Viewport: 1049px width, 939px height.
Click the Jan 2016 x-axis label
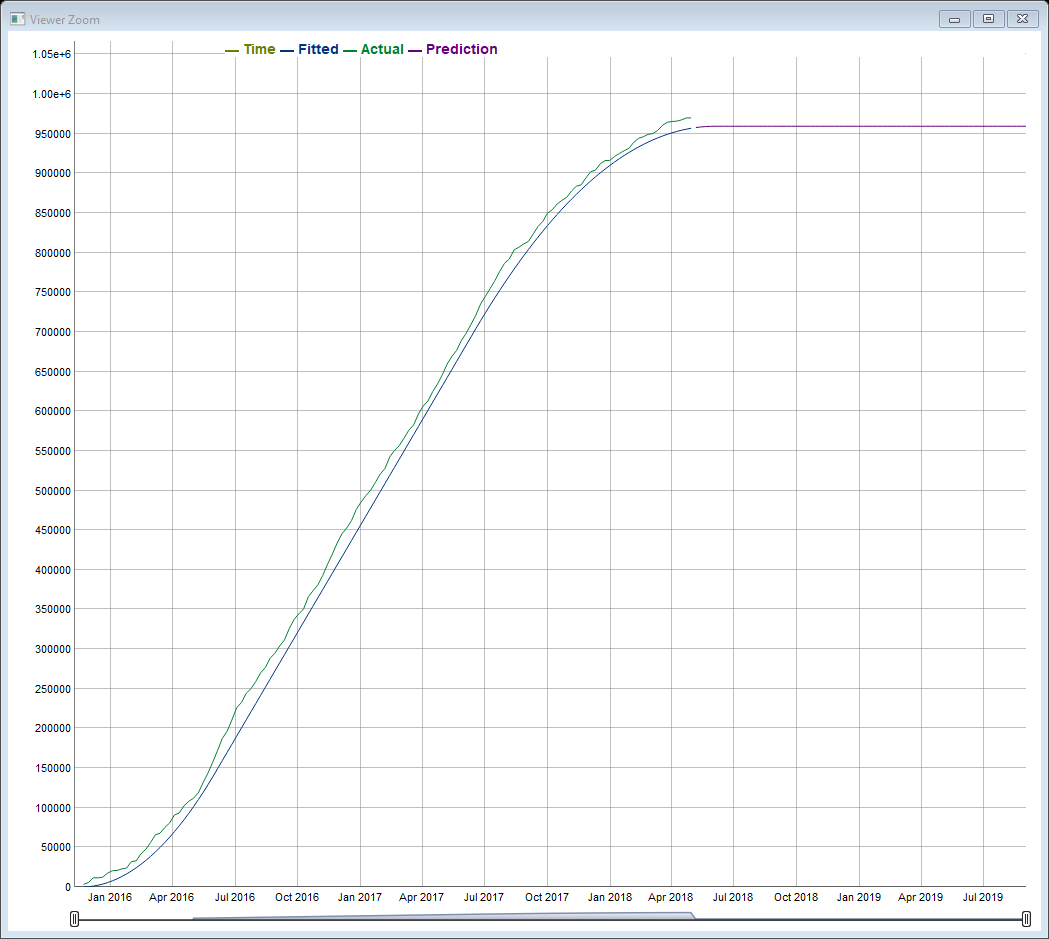point(110,898)
